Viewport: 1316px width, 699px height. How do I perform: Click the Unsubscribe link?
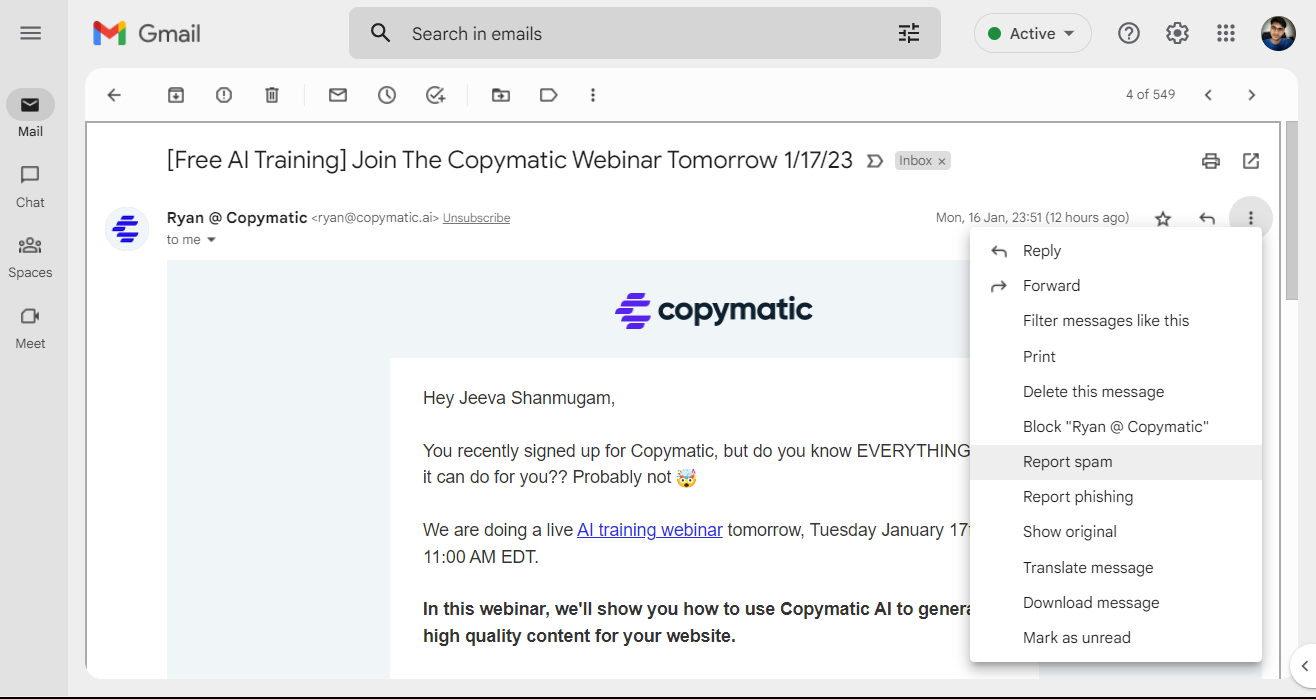[476, 218]
